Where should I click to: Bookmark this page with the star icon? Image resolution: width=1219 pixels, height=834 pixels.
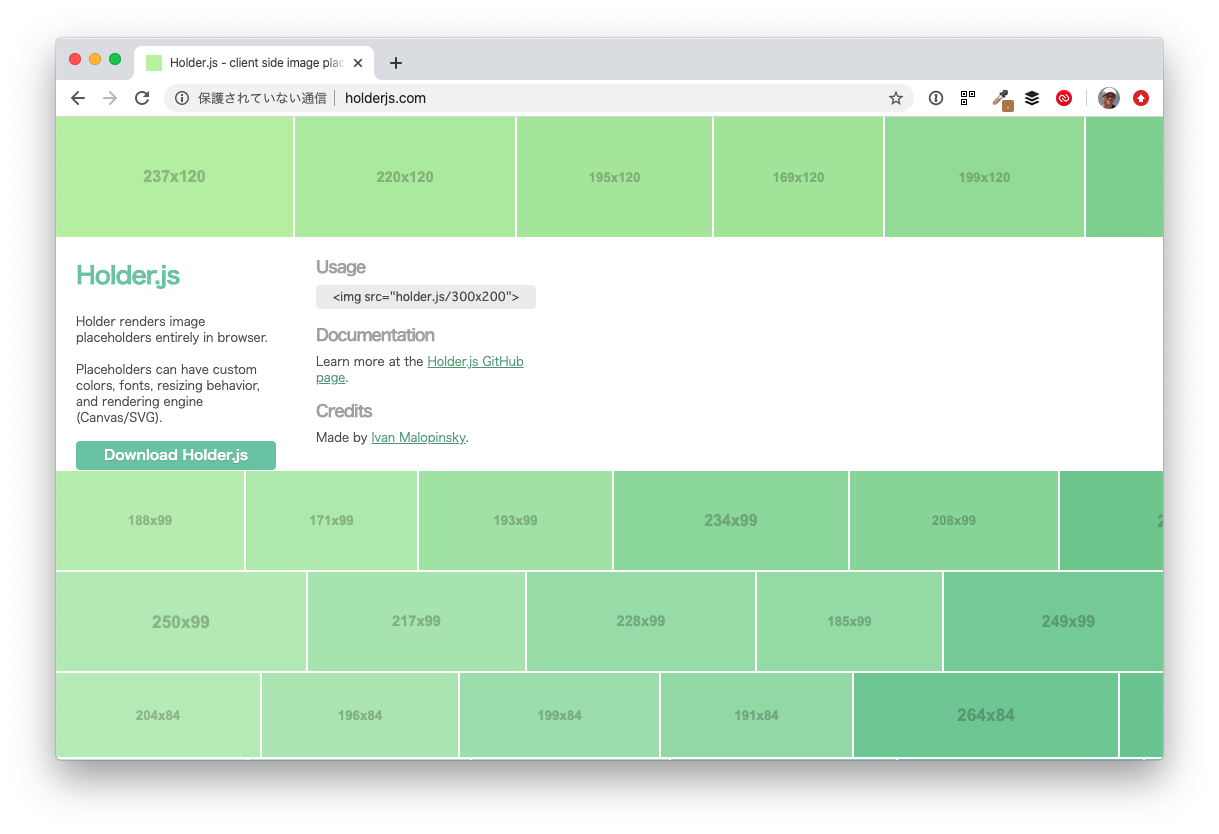click(896, 98)
